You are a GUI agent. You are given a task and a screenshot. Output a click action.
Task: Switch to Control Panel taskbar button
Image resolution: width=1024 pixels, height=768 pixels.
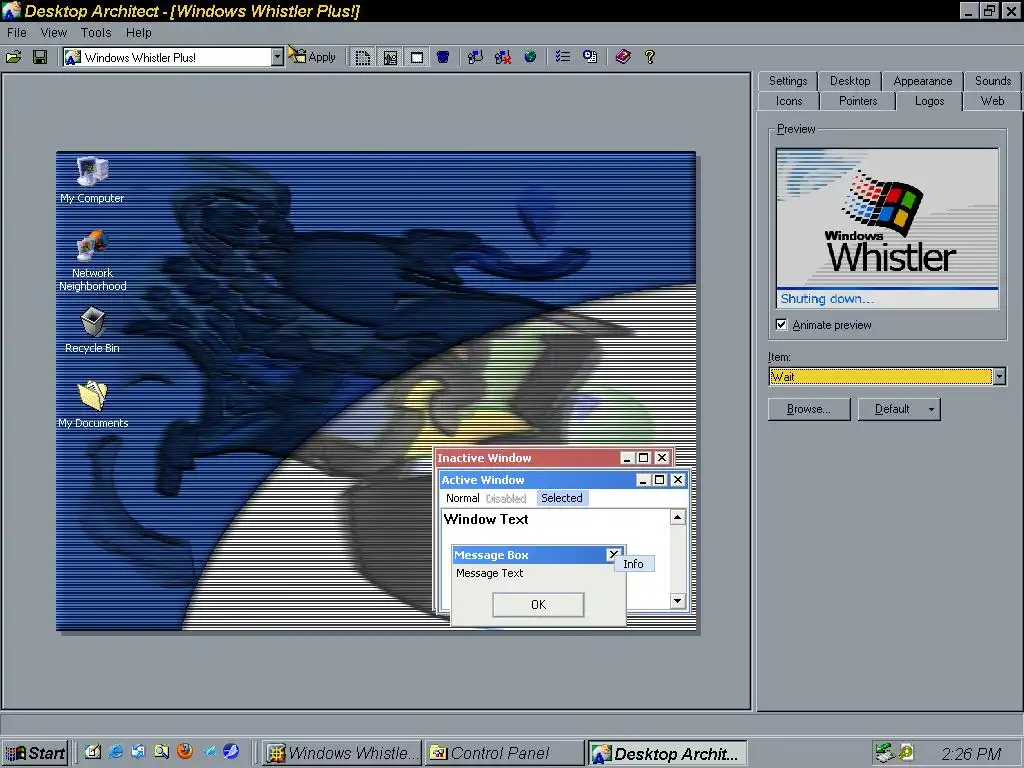[504, 753]
